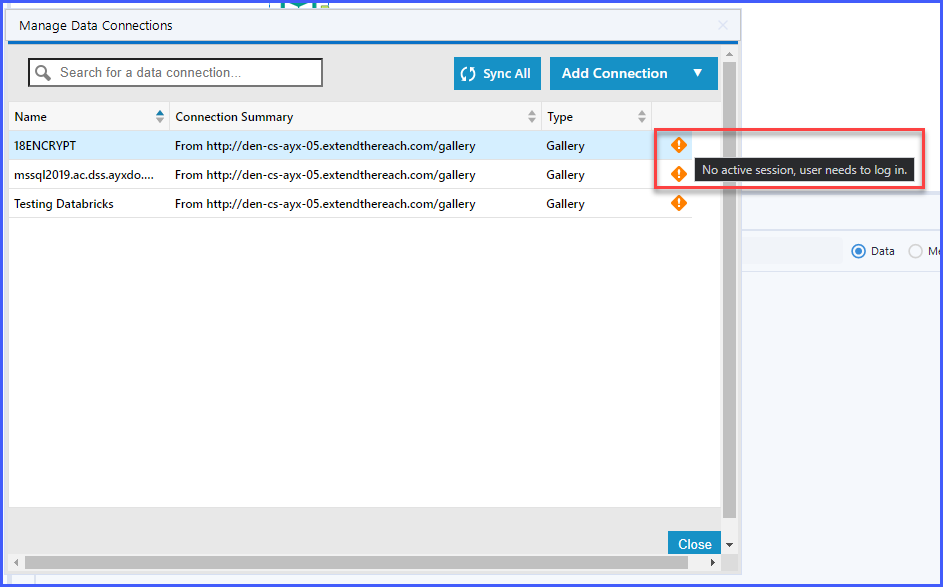
Task: Click the vertical scrollbar down arrow
Action: (x=730, y=545)
